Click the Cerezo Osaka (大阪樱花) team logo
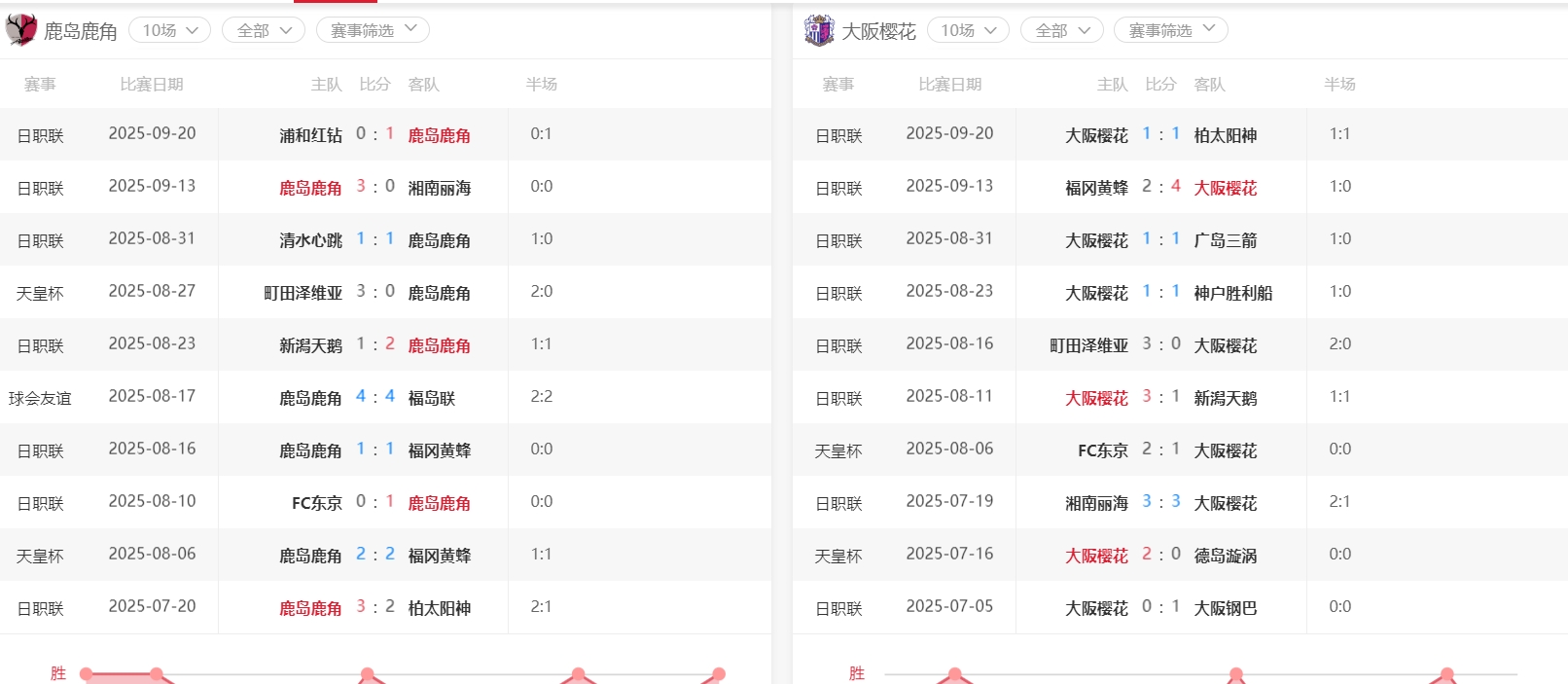The width and height of the screenshot is (1568, 684). (x=819, y=30)
